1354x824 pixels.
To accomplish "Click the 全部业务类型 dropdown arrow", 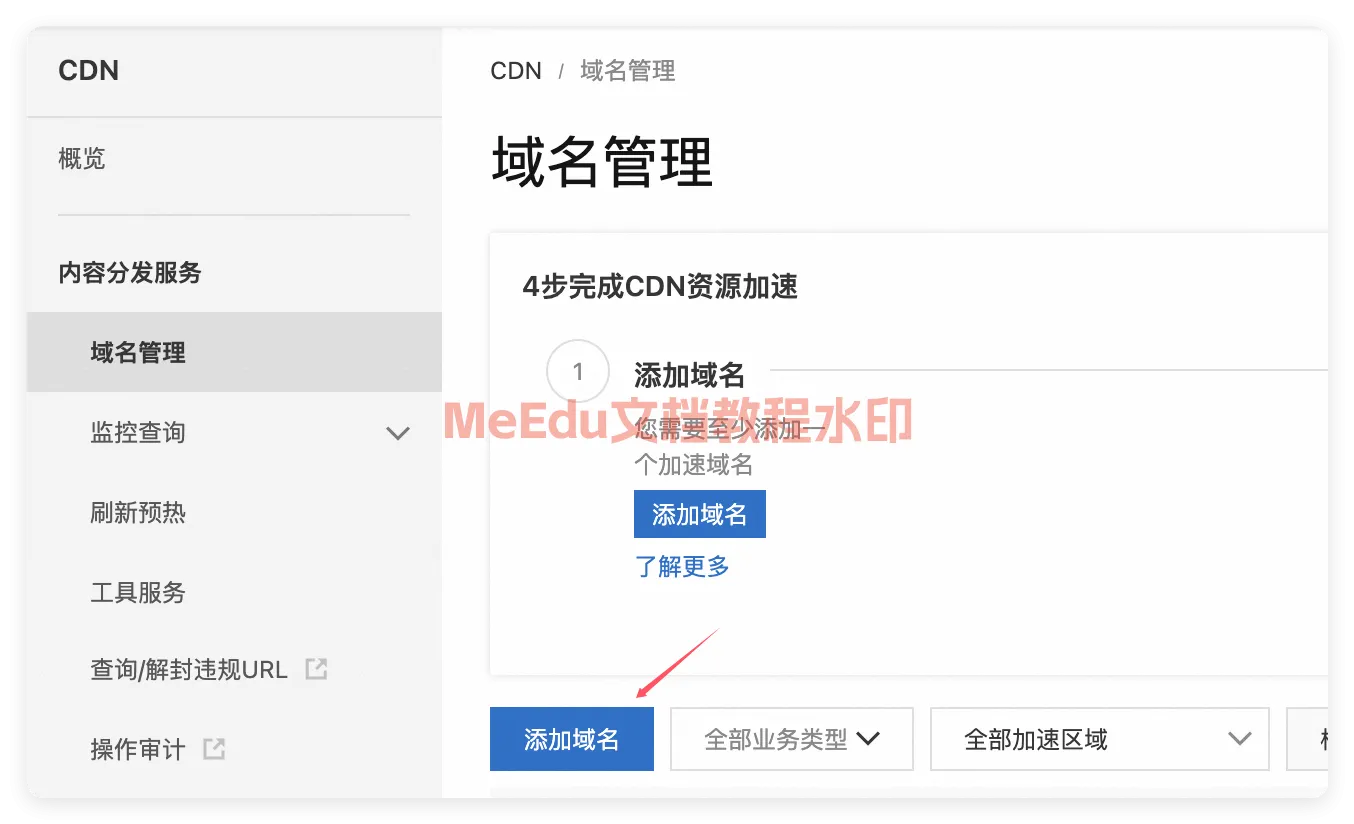I will (868, 739).
